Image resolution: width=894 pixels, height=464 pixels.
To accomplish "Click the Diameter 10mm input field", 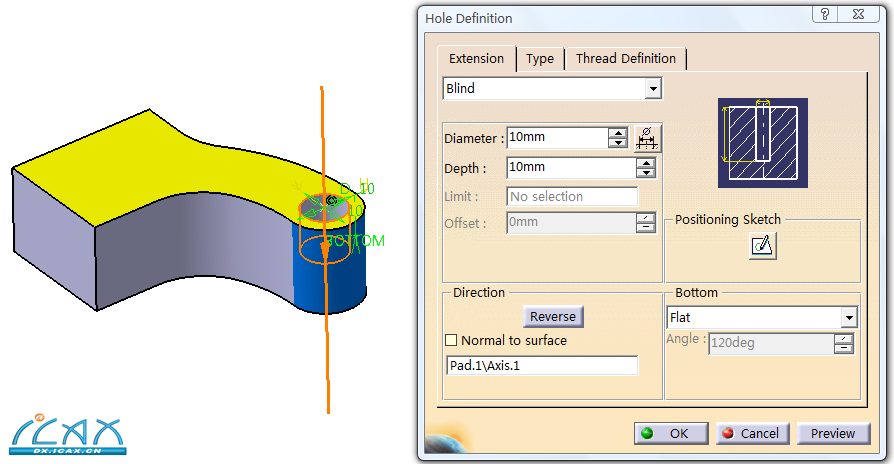I will pos(557,137).
